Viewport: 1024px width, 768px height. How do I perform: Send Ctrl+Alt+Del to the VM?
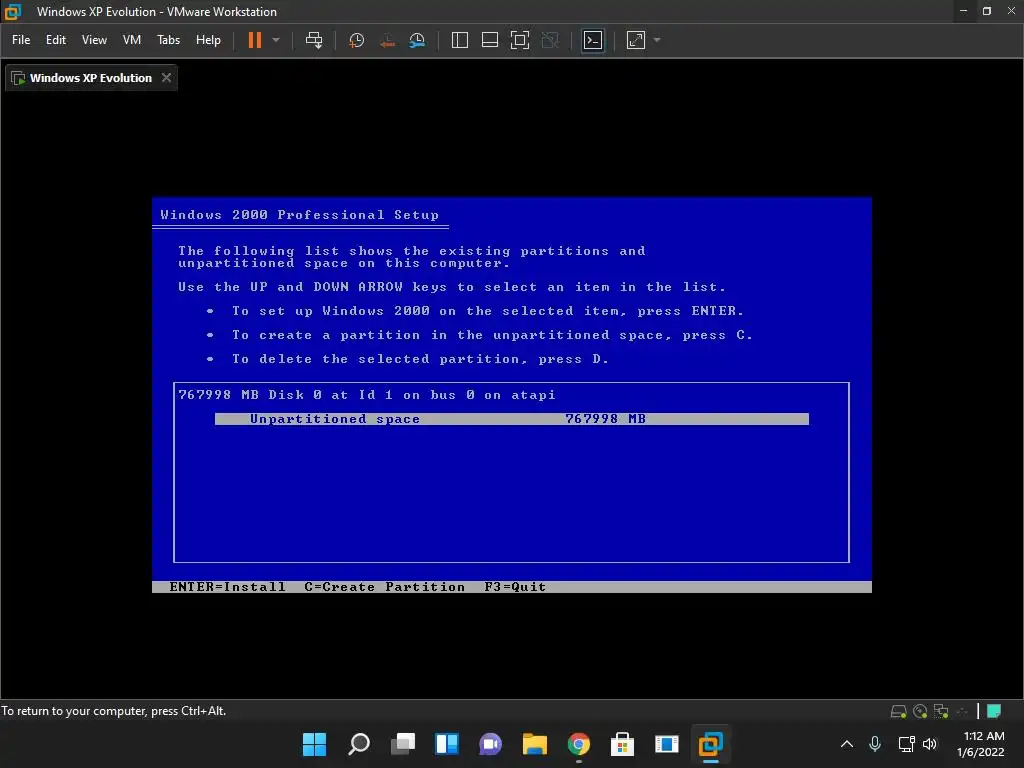tap(314, 40)
